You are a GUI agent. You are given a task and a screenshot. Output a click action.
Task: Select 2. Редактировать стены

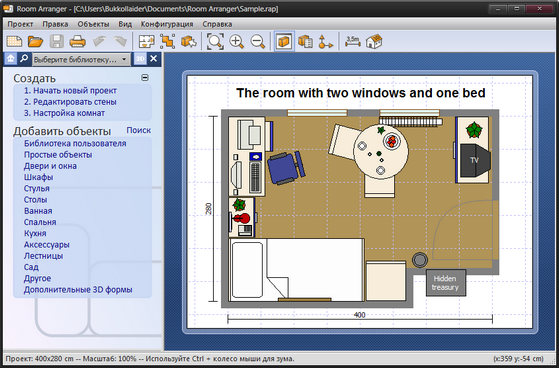click(70, 102)
